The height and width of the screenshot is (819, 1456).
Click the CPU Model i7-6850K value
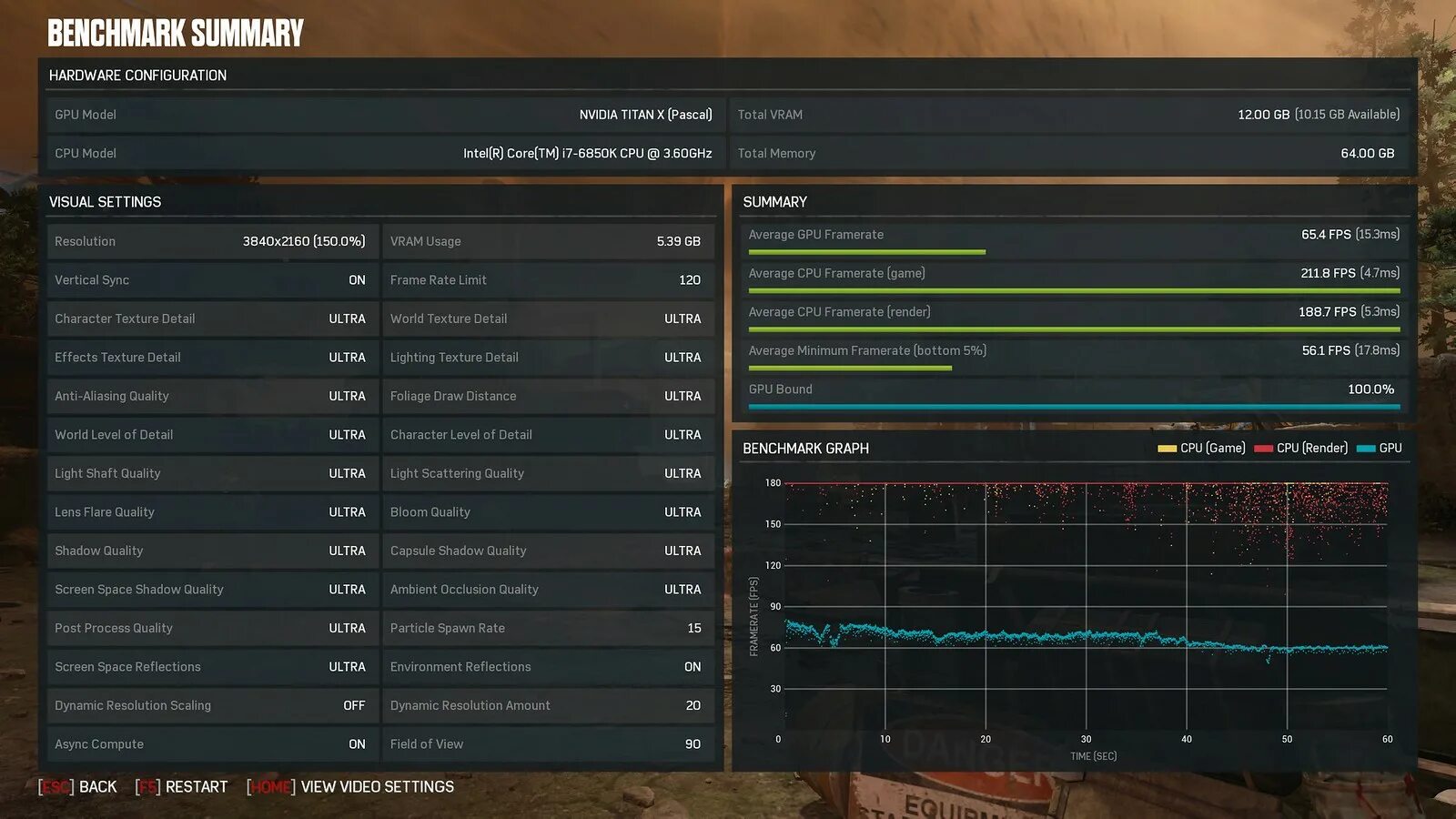[x=588, y=154]
